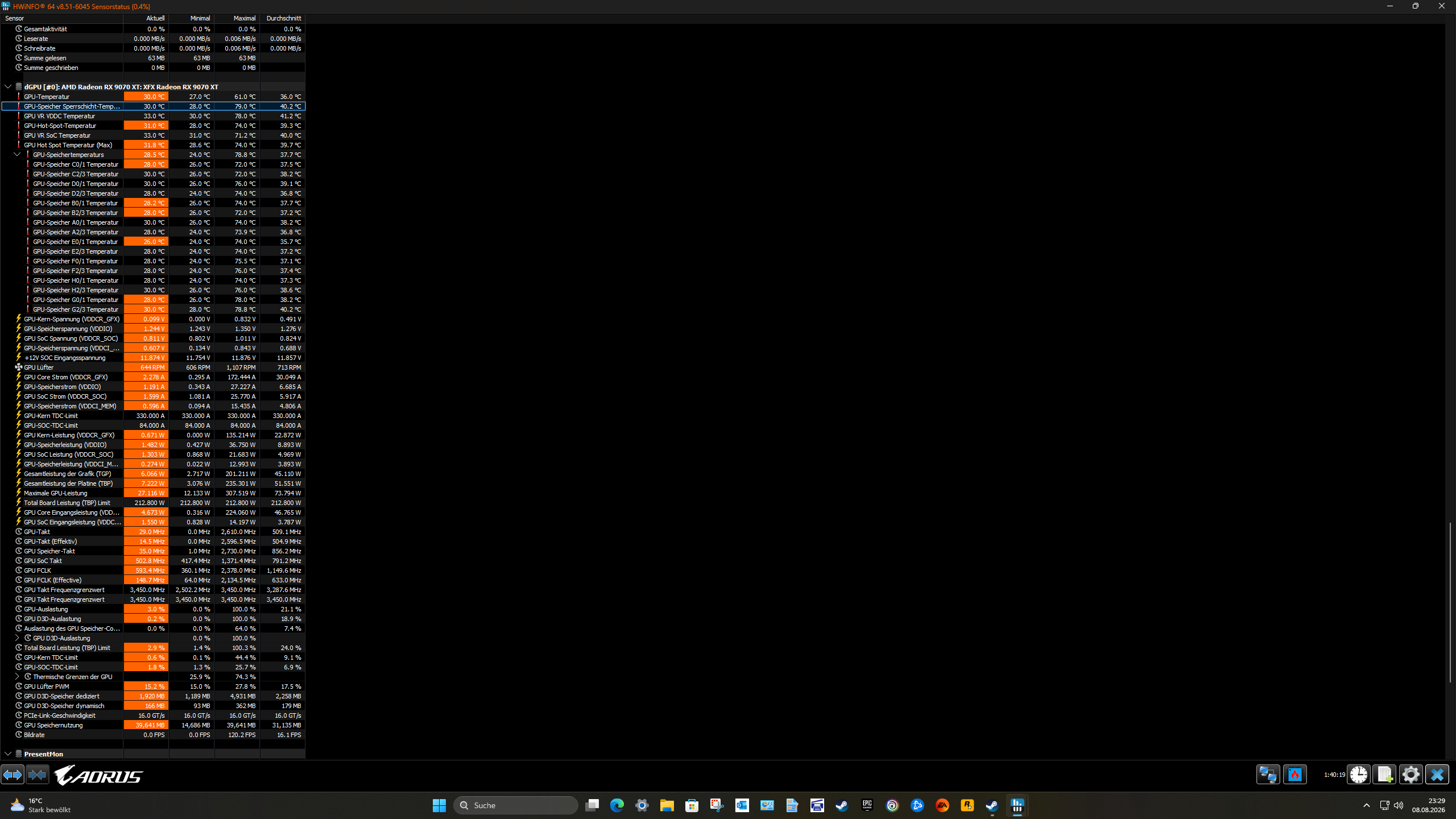
Task: Open Epic Games launcher in taskbar
Action: 867,805
